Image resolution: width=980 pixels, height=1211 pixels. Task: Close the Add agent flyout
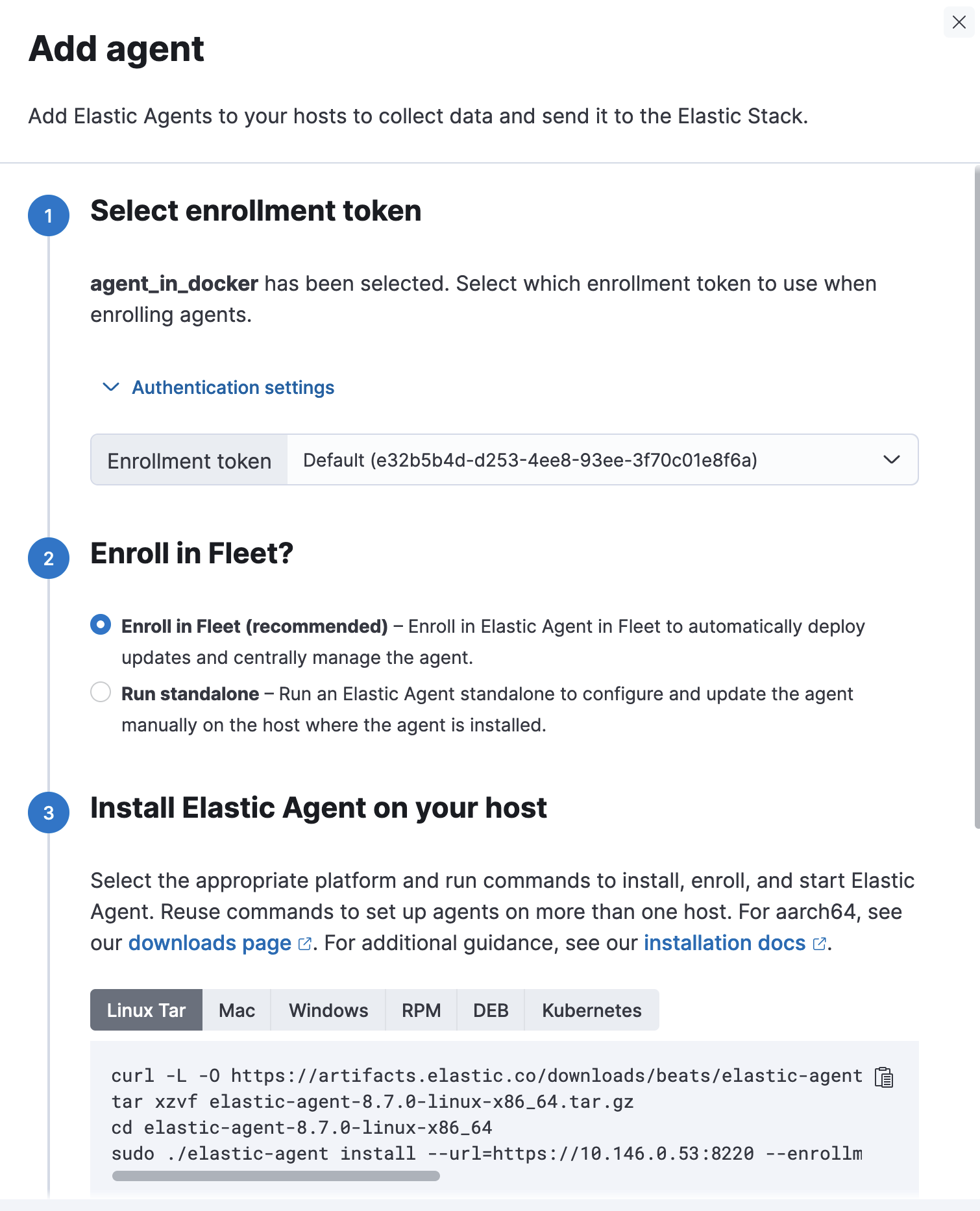point(959,23)
